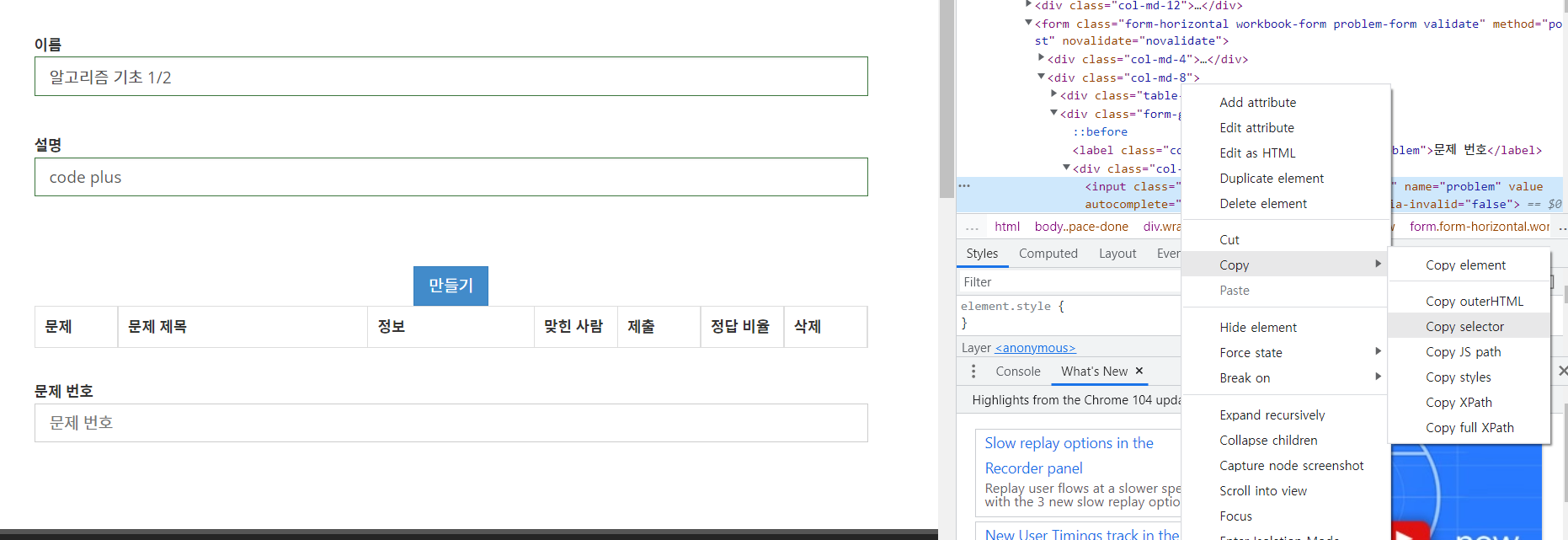
Task: Expand the div col-md-4 node
Action: point(1041,59)
